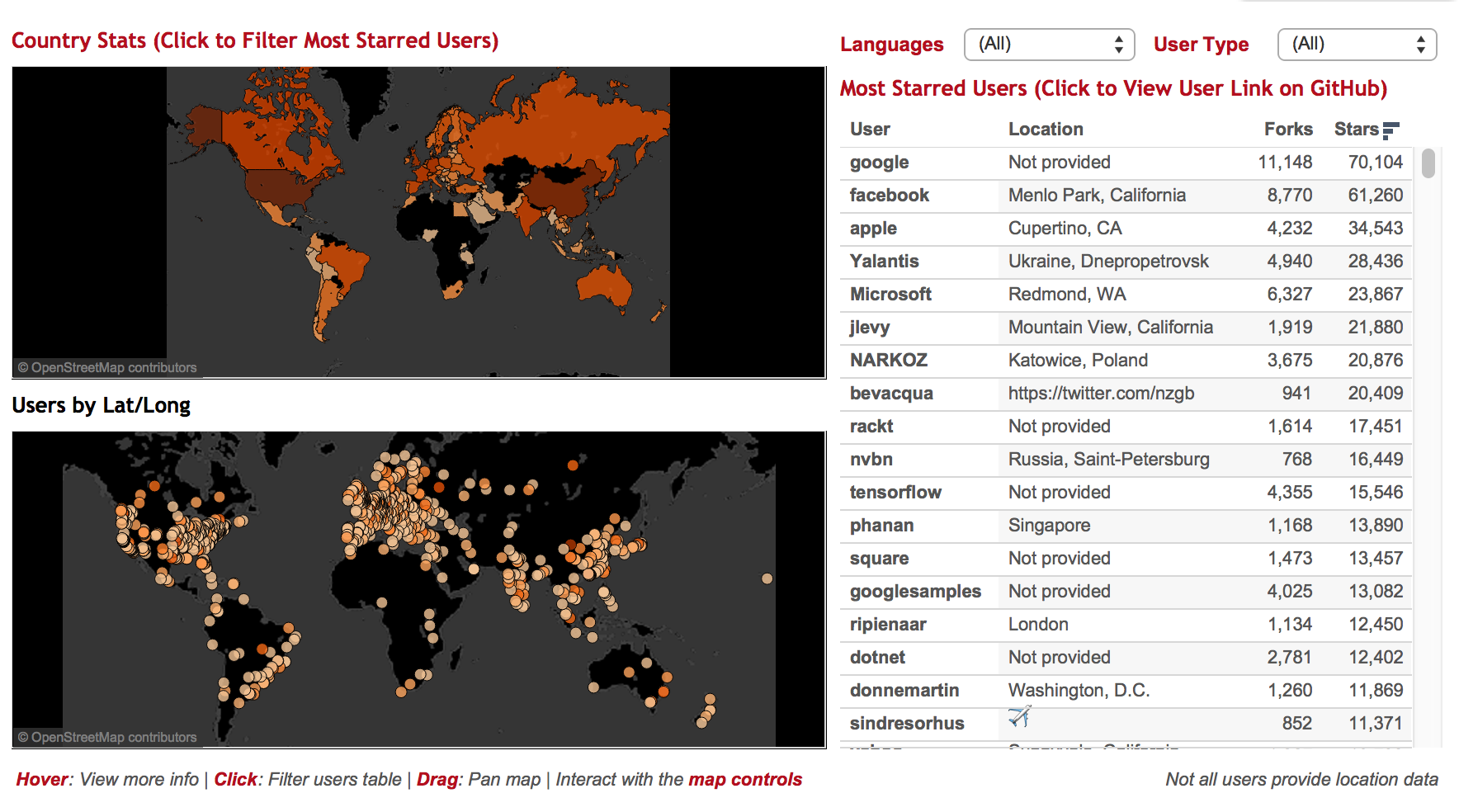Open the Microsoft user link
The image size is (1459, 812).
(890, 295)
